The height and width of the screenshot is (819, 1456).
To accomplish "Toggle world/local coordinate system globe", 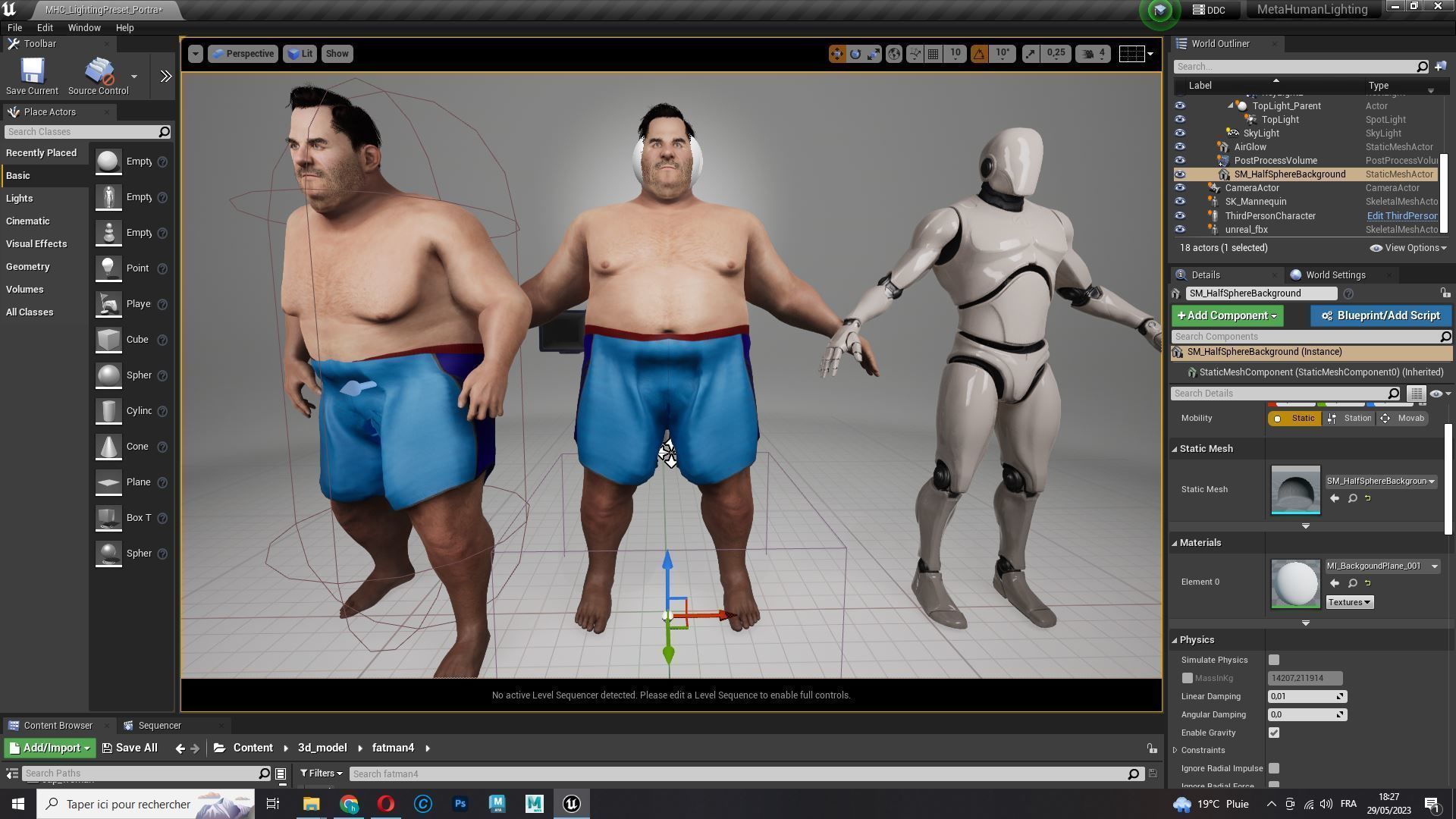I will 894,54.
